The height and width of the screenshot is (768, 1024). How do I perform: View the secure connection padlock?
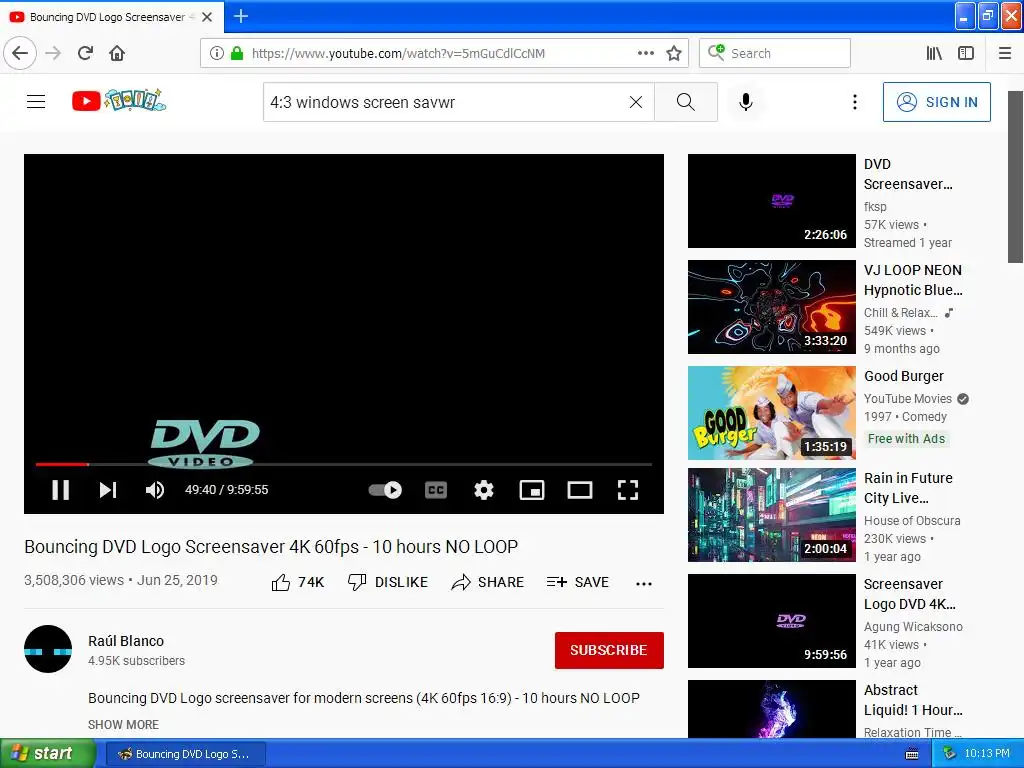coord(237,53)
